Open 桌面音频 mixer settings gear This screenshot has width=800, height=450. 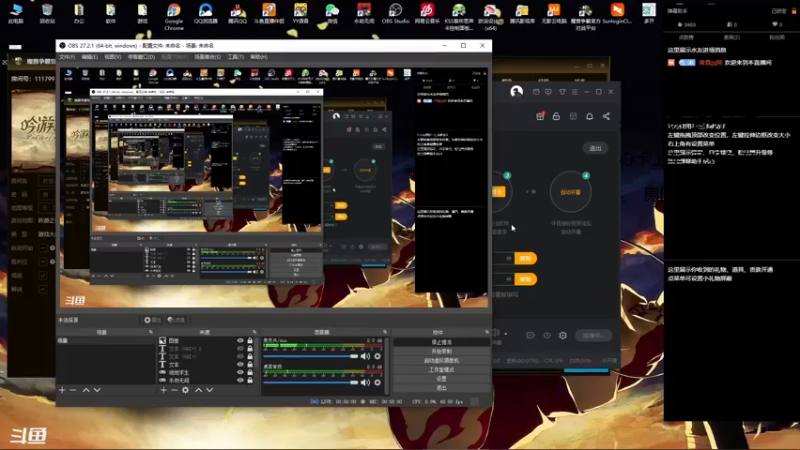point(378,382)
